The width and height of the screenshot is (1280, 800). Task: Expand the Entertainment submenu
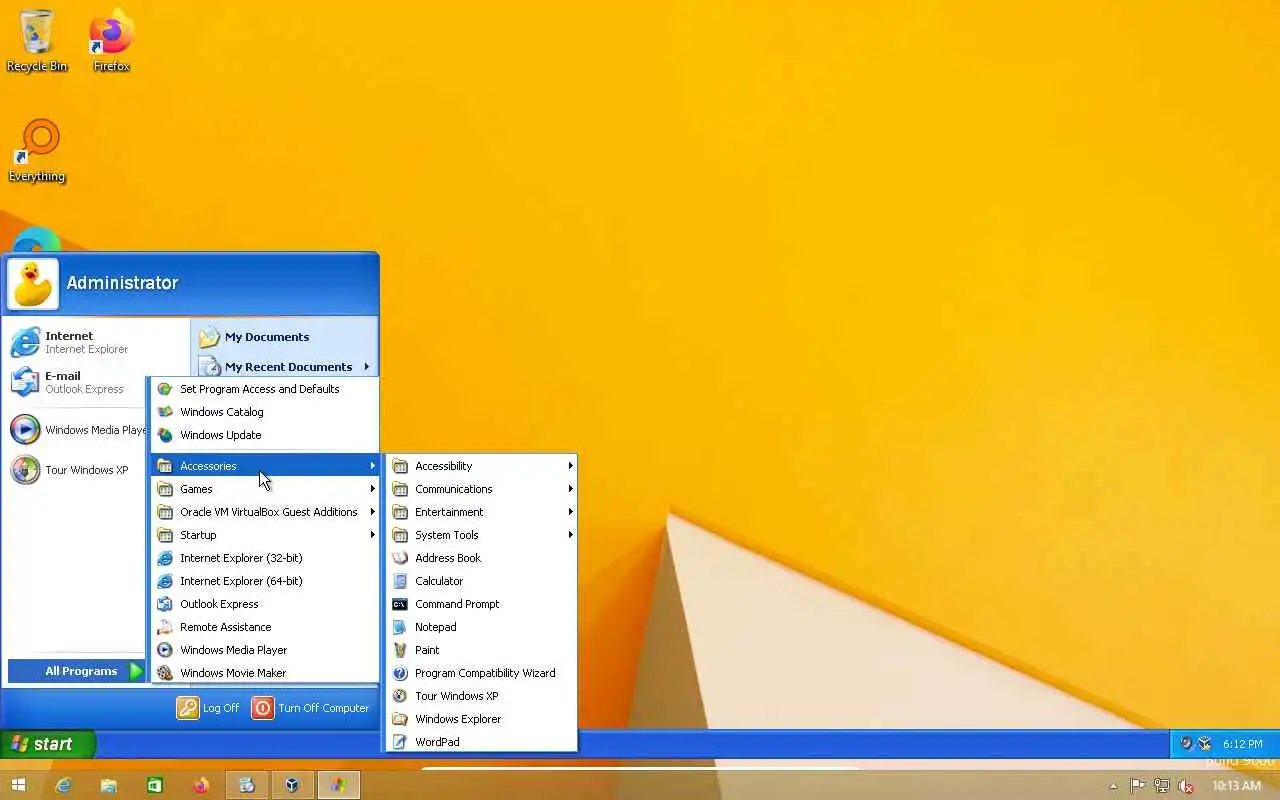click(x=482, y=512)
